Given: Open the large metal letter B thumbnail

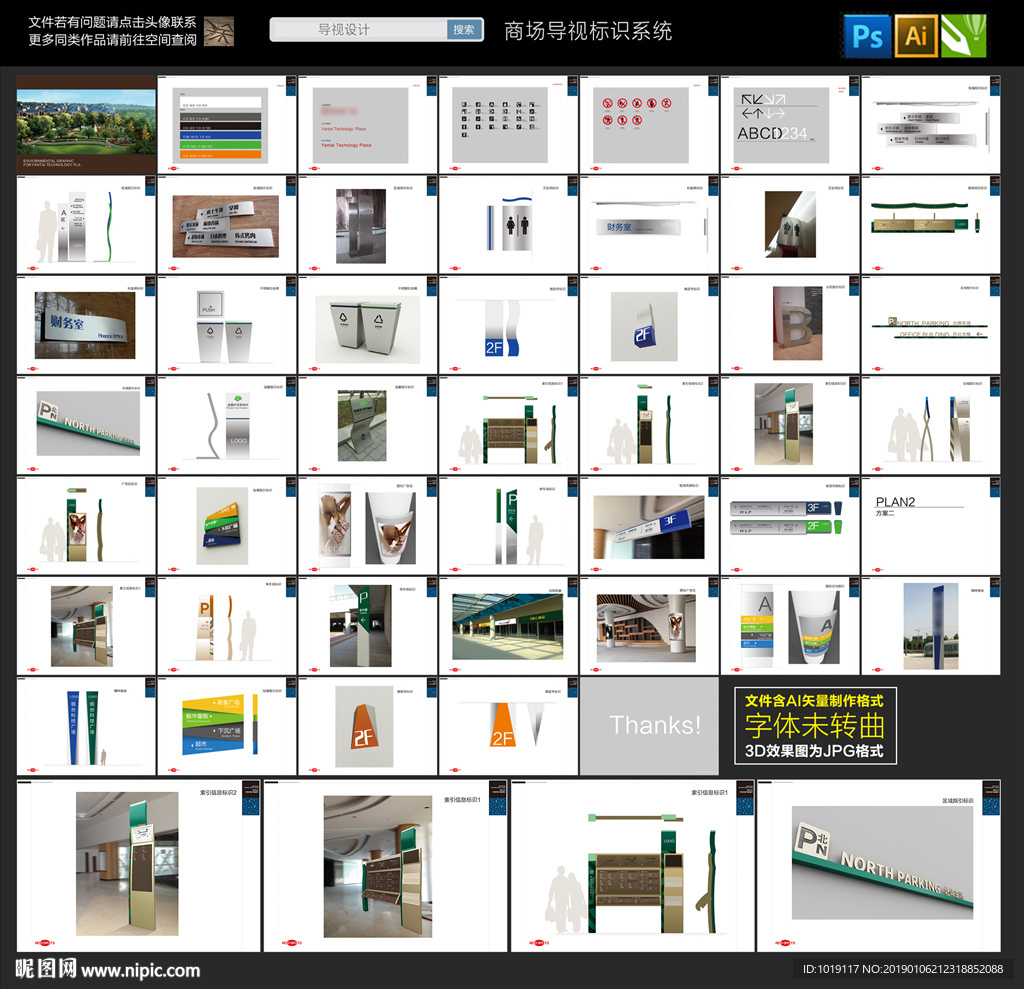Looking at the screenshot, I should [790, 325].
